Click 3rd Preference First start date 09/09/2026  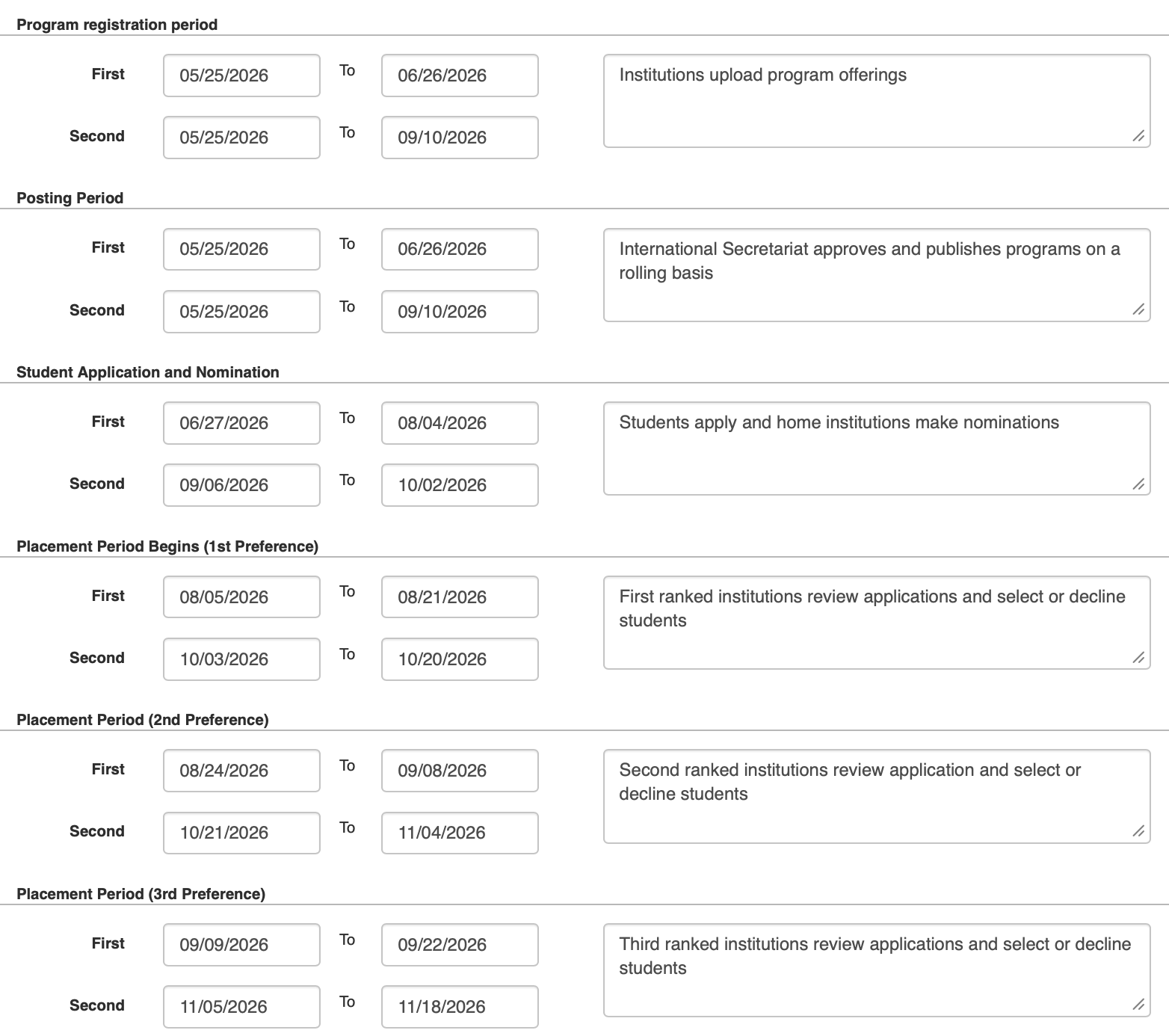241,945
